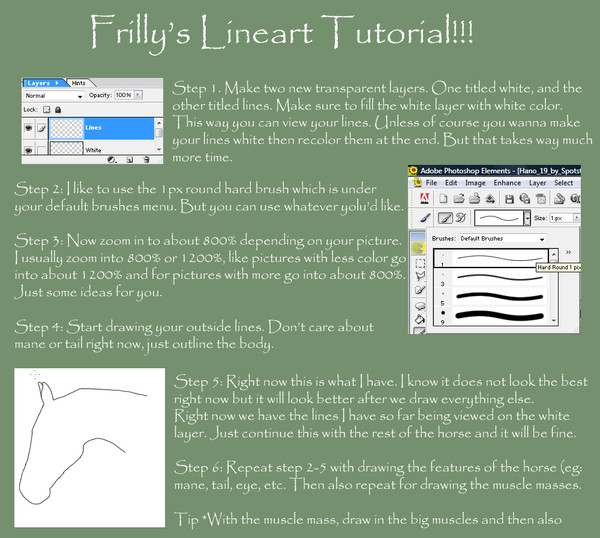
Task: Click the Adobe online icon
Action: 425,198
